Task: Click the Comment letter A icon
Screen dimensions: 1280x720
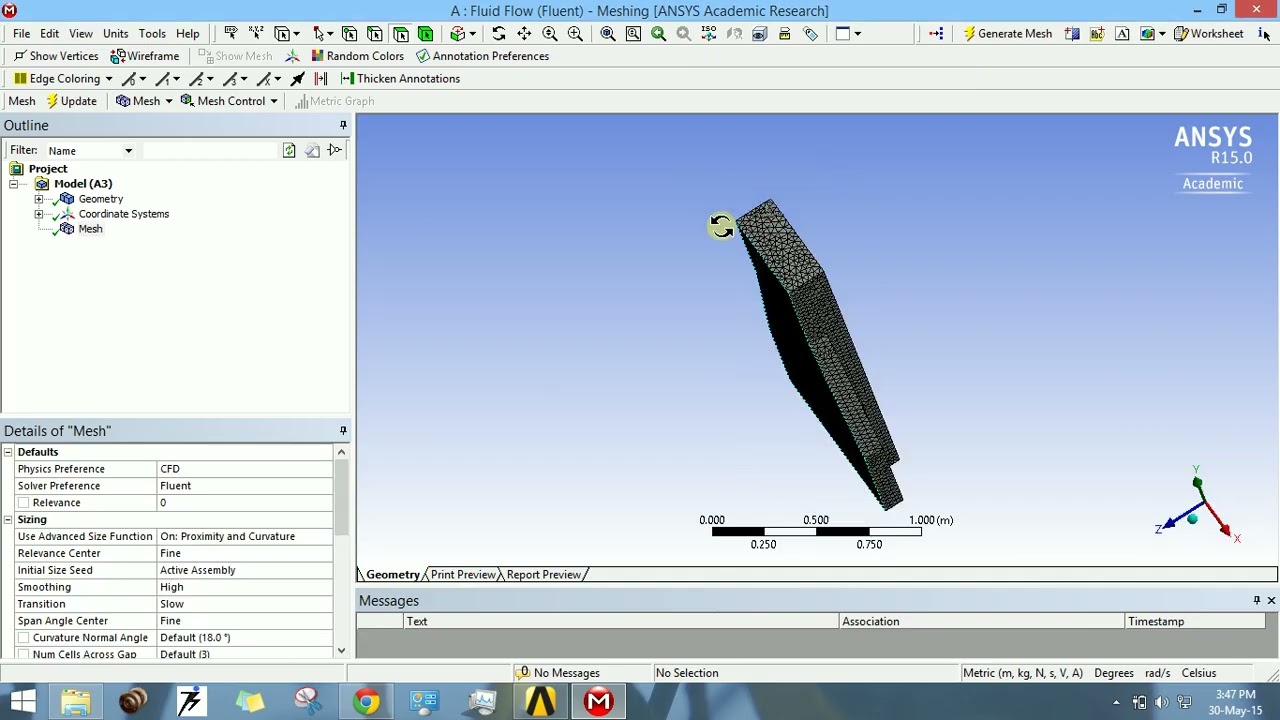Action: [1122, 33]
